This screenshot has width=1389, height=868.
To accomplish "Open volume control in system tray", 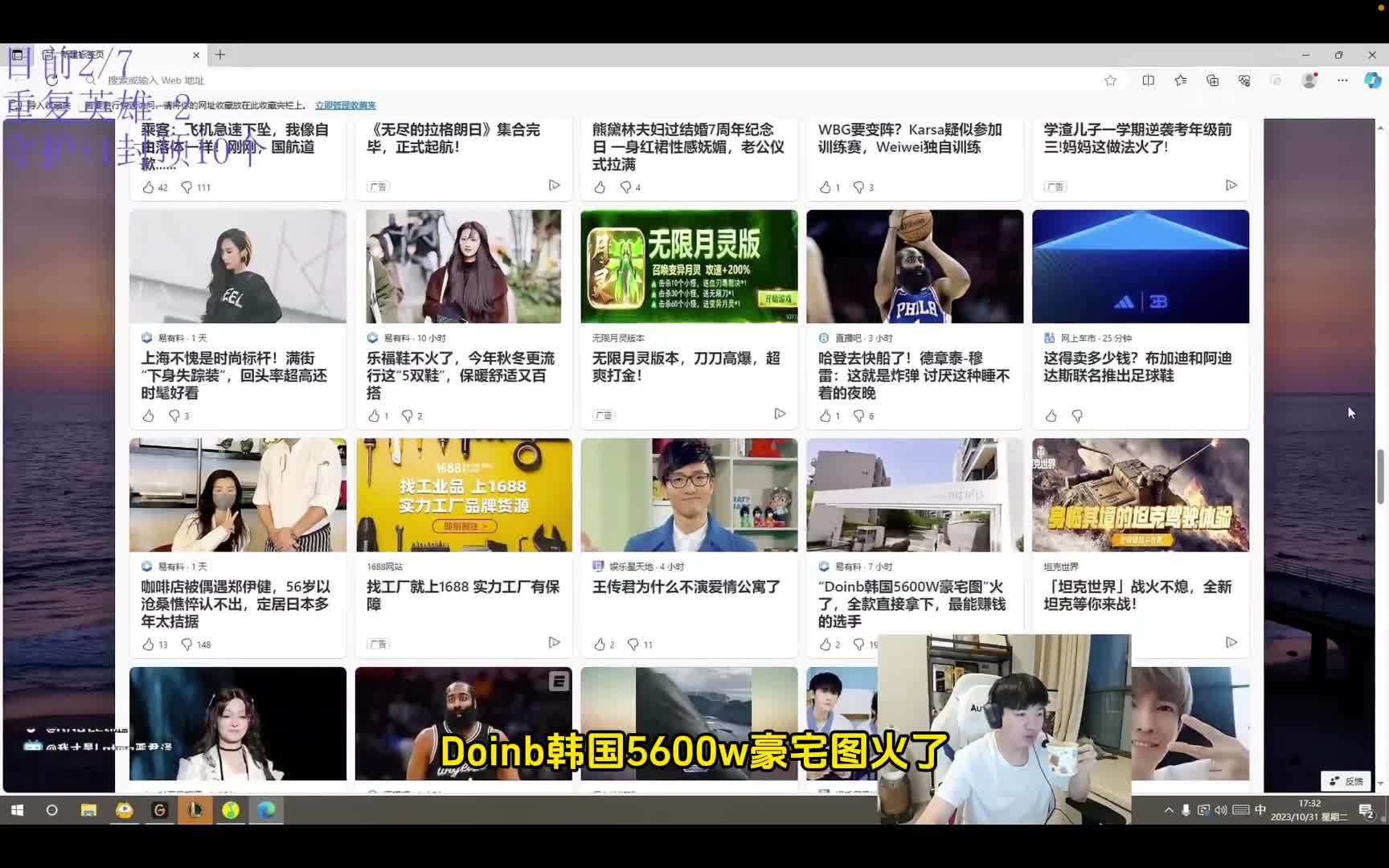I will (1221, 810).
